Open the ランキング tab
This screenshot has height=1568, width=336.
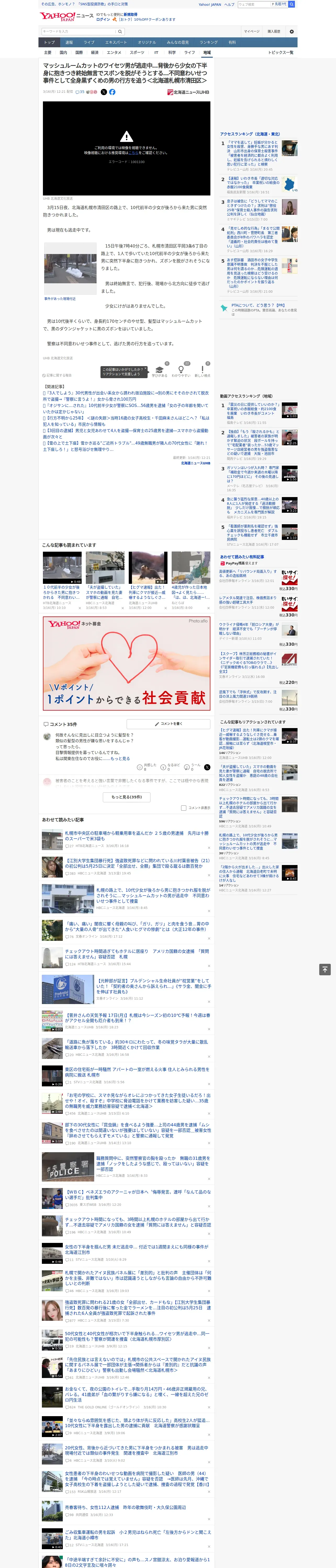(209, 43)
